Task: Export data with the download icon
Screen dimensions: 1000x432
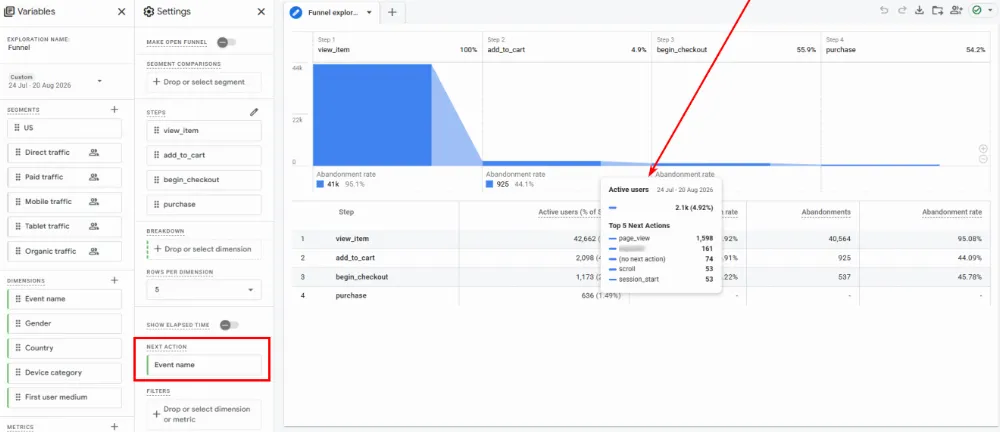Action: point(919,11)
